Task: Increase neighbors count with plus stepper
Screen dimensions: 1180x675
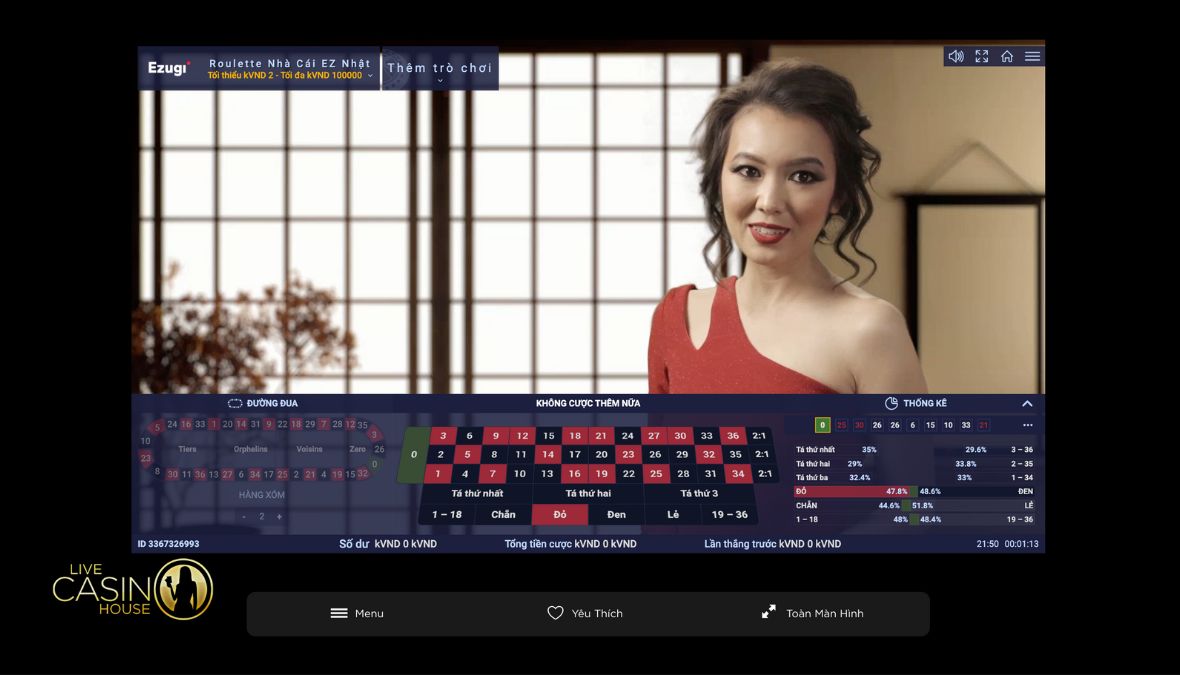Action: coord(279,517)
